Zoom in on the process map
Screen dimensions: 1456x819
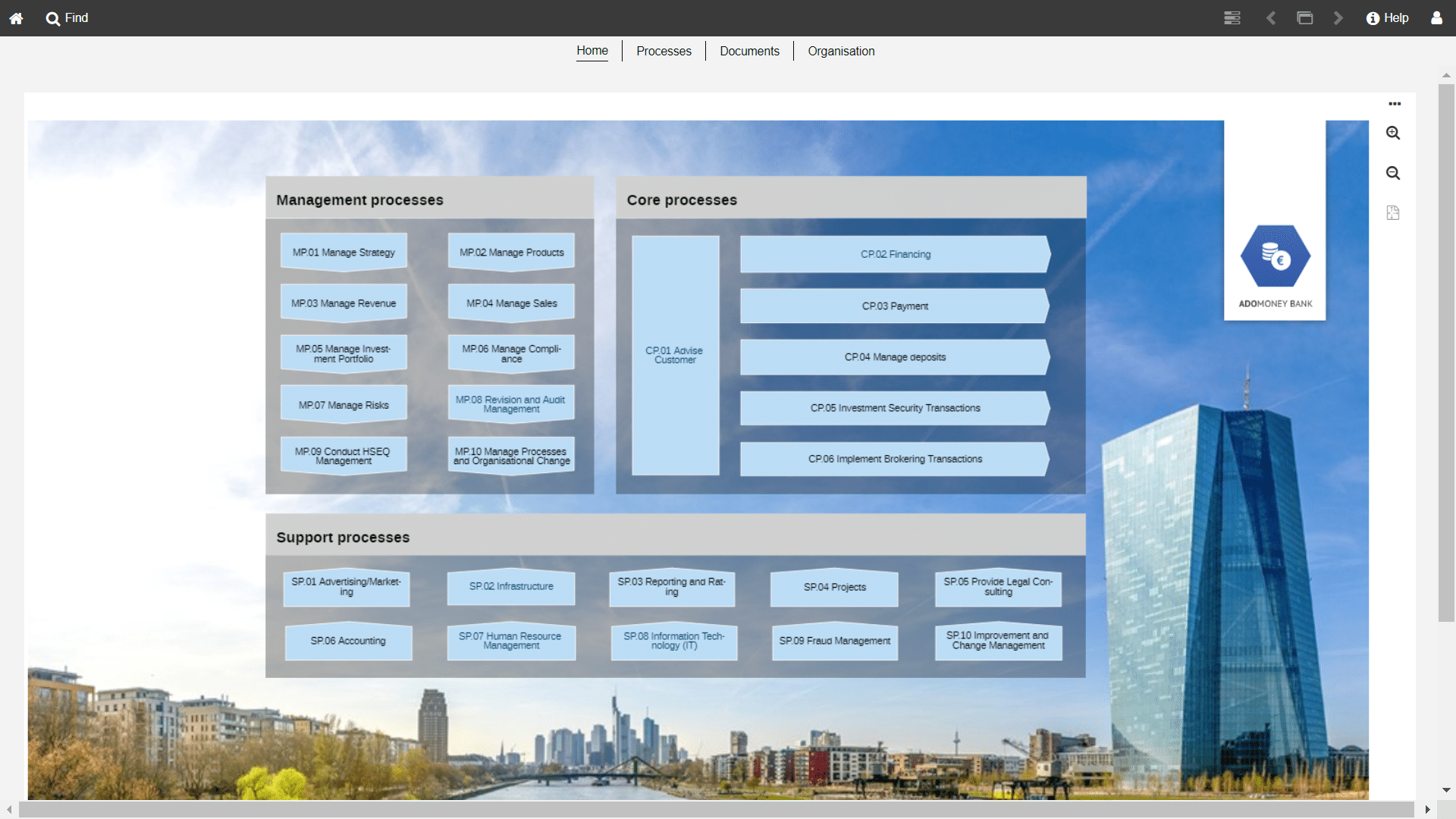coord(1394,133)
